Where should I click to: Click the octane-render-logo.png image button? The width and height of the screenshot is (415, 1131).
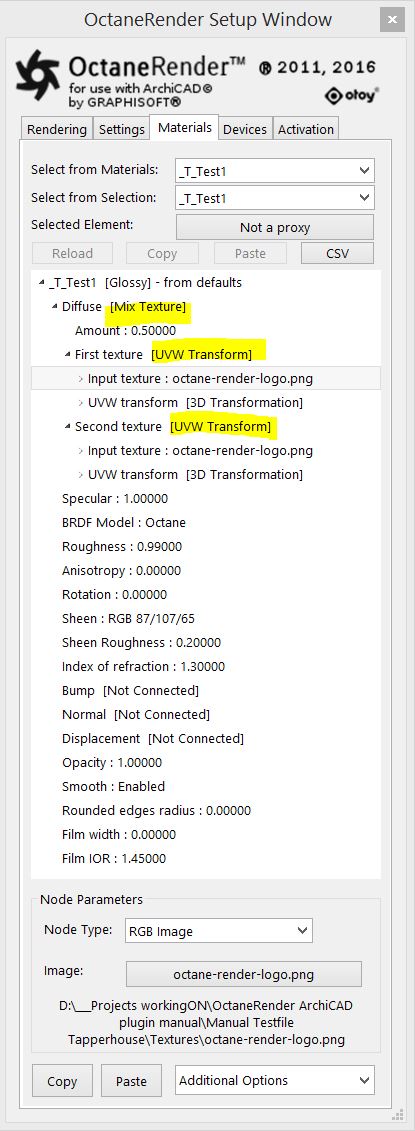(x=244, y=974)
